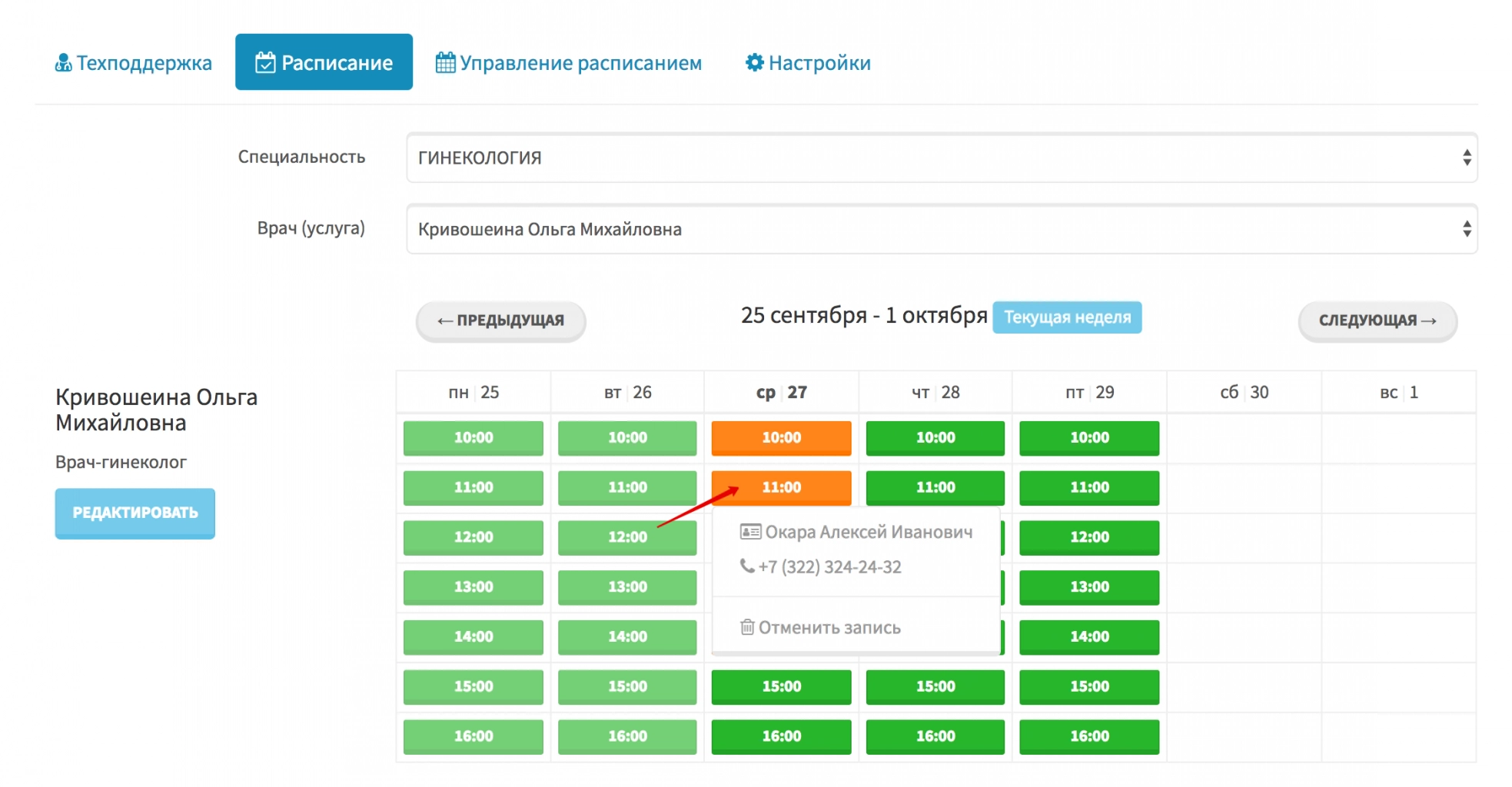Select the 16:00 slot on Friday 29
This screenshot has width=1512, height=787.
(1088, 736)
